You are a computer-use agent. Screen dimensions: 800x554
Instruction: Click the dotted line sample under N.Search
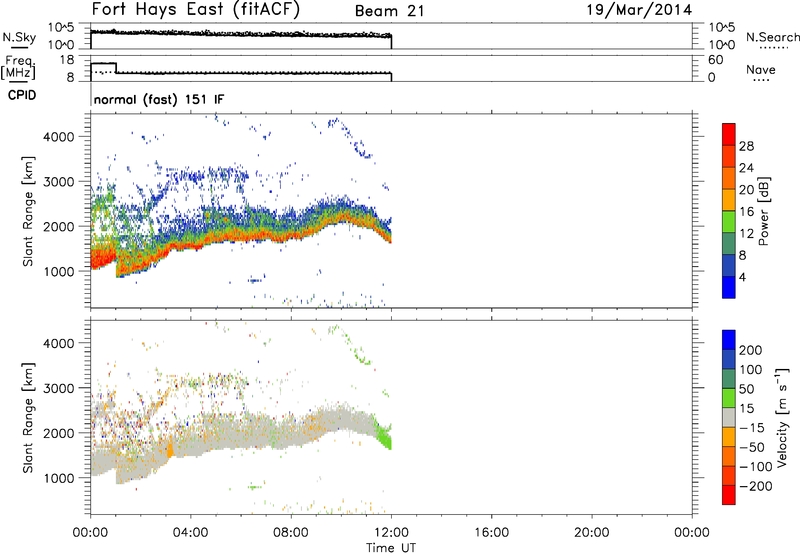point(773,48)
